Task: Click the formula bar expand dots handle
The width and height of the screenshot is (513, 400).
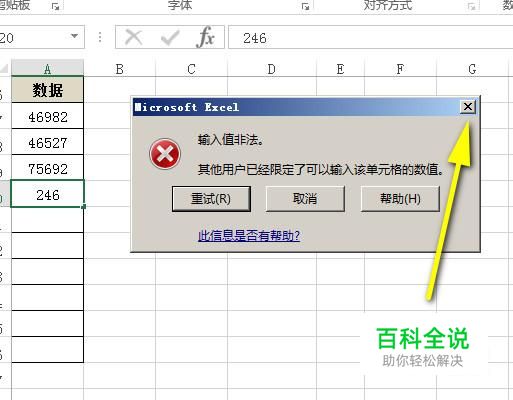Action: (100, 37)
